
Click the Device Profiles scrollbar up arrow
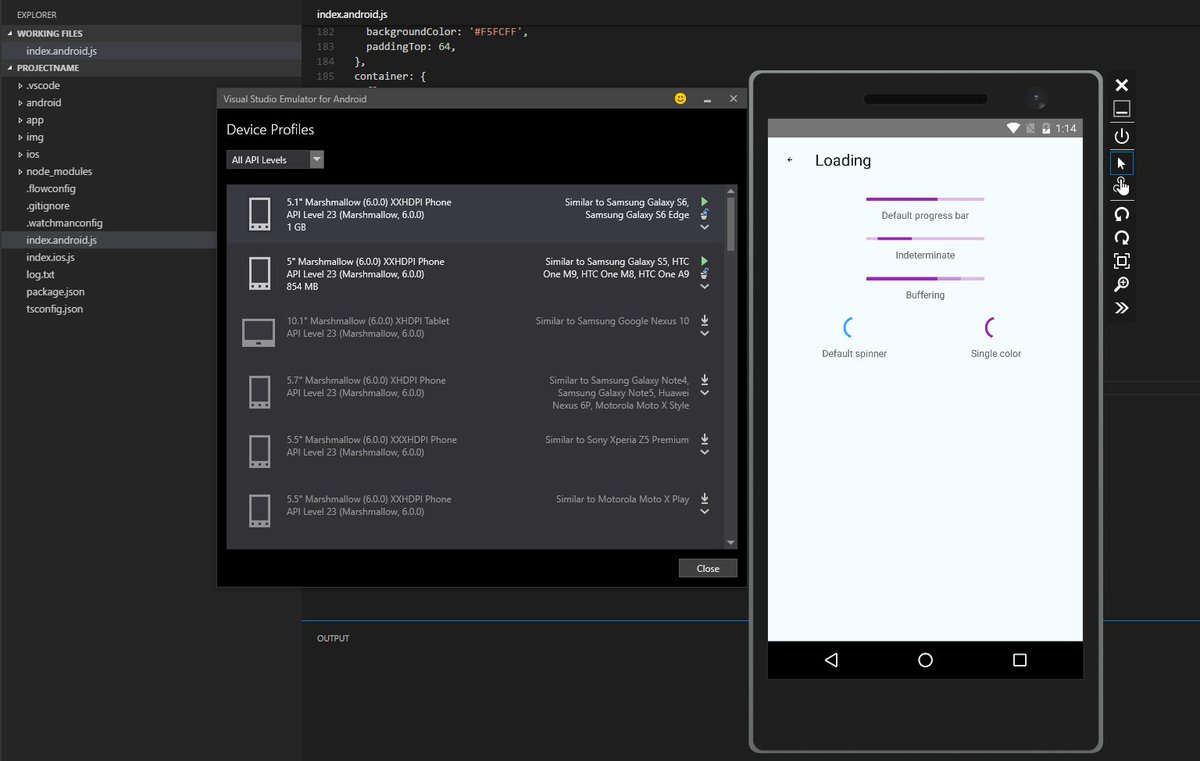point(731,191)
